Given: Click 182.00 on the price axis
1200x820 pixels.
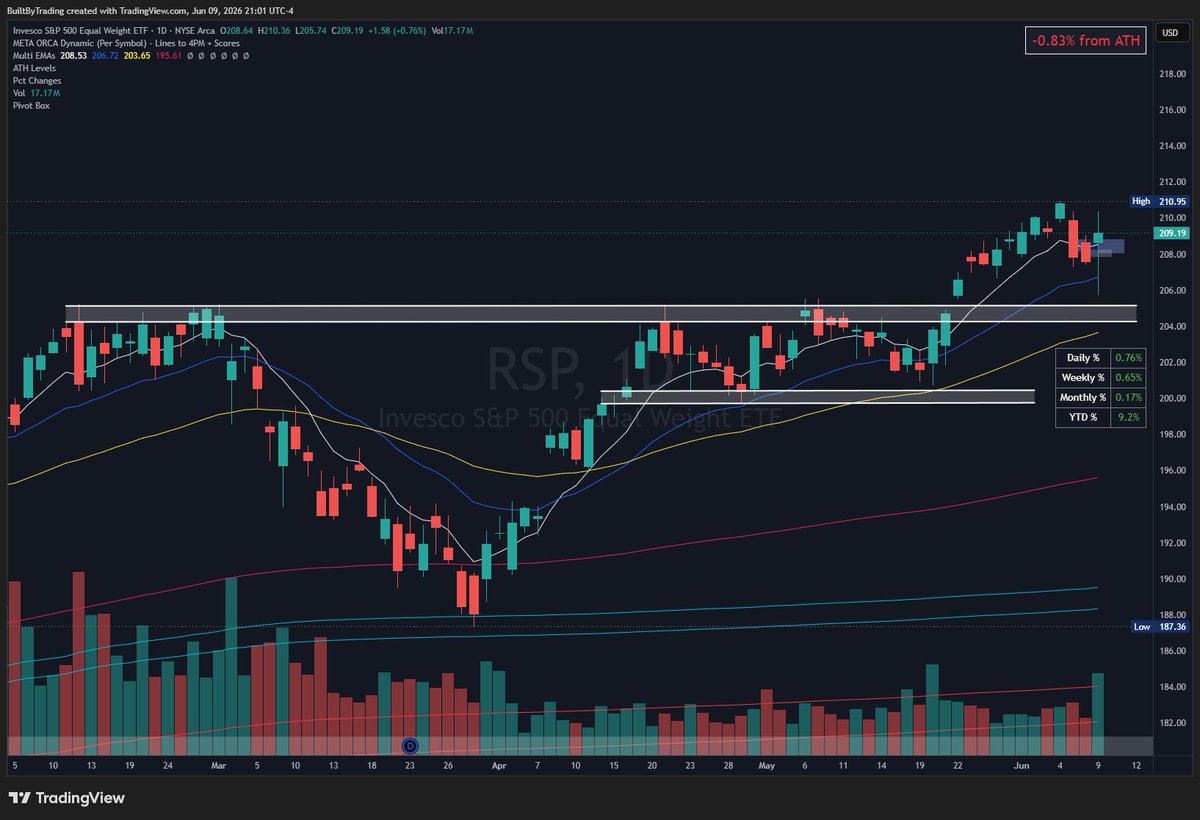Looking at the screenshot, I should (1173, 723).
